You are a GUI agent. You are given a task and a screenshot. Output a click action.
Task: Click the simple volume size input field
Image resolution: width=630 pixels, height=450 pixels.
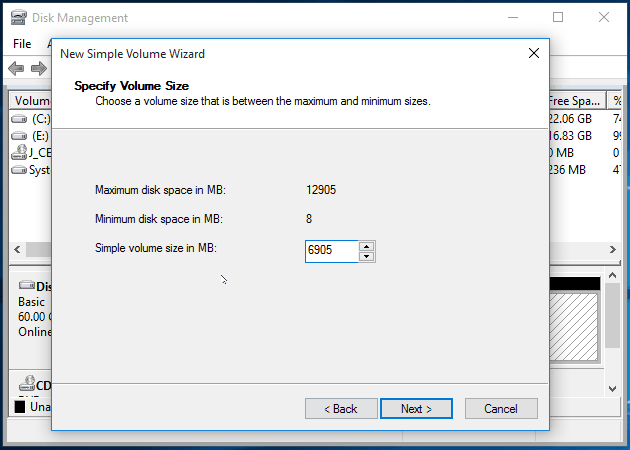[x=331, y=250]
